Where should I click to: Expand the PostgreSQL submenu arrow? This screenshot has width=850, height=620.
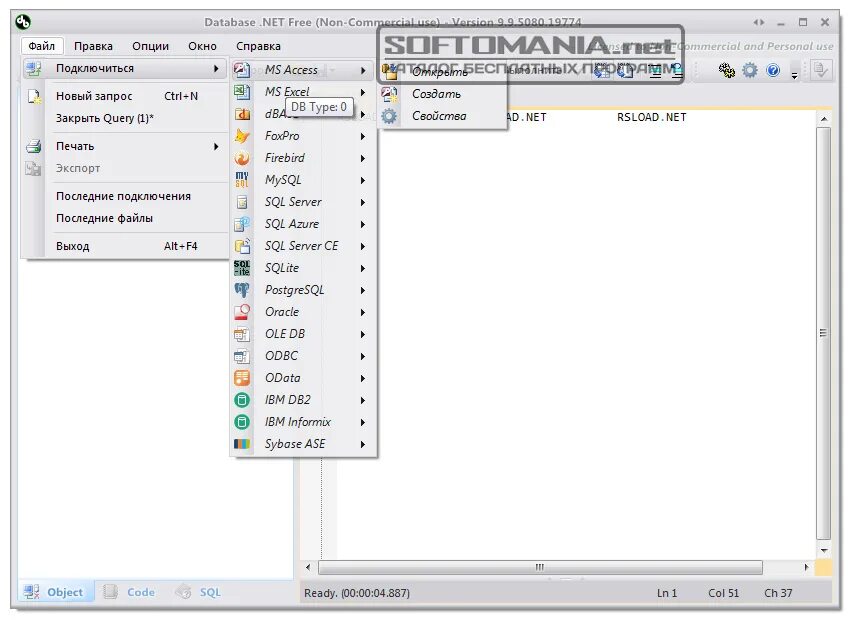(x=363, y=290)
